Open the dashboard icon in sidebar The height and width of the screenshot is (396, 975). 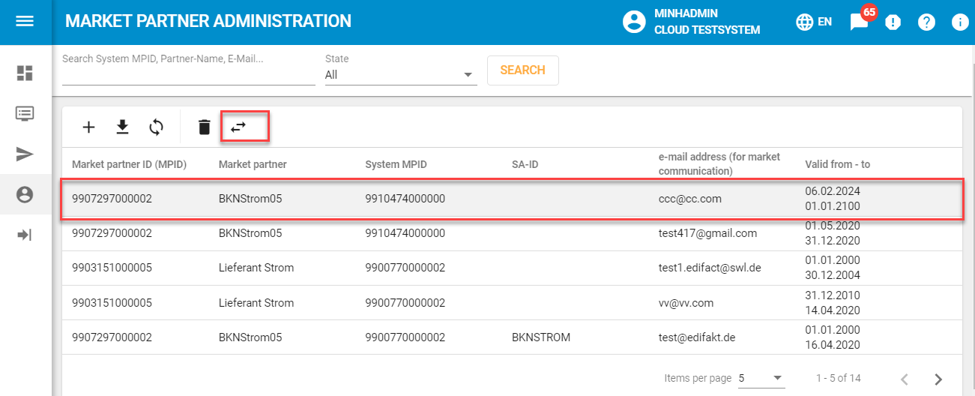click(x=25, y=73)
